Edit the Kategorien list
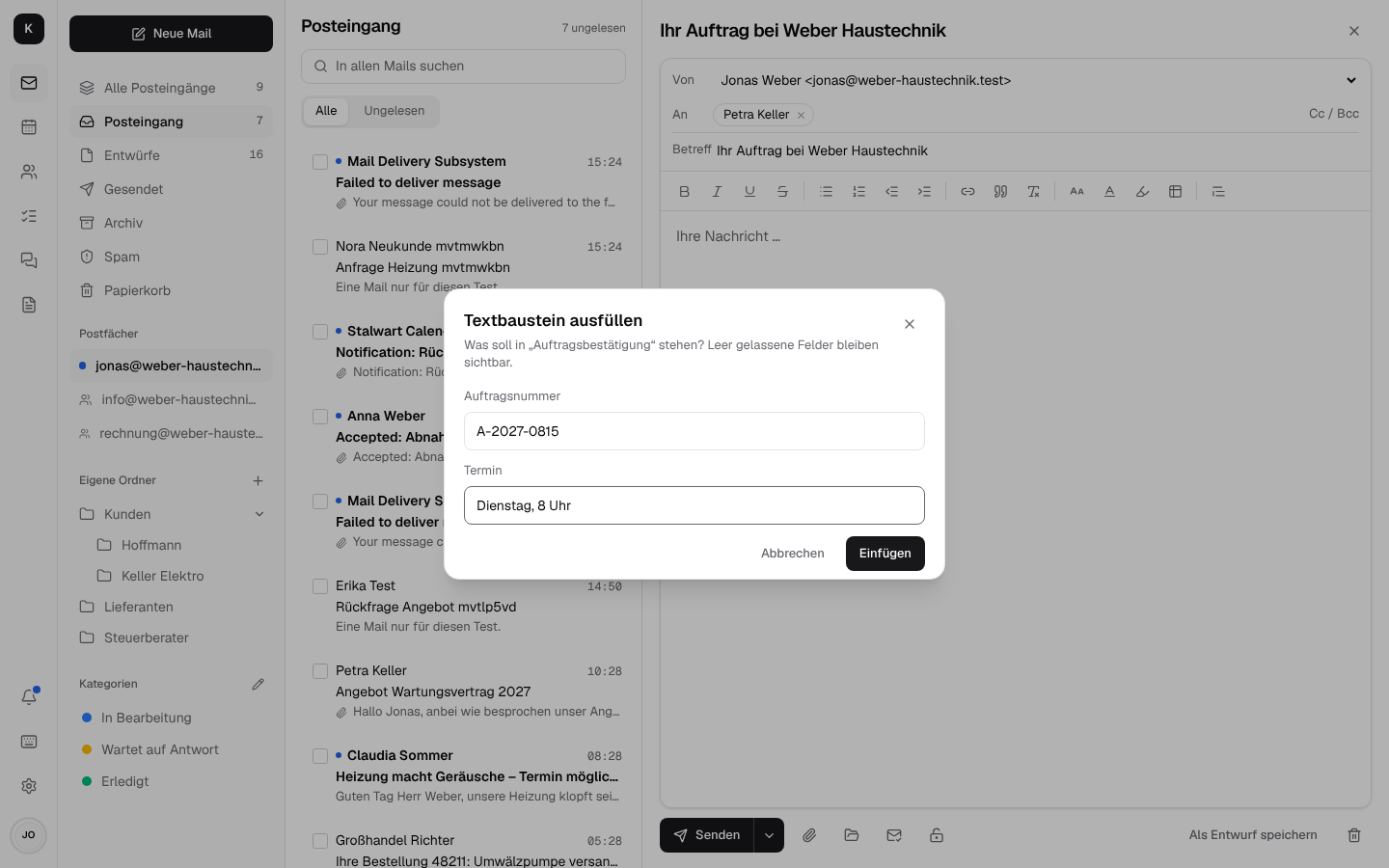Image resolution: width=1389 pixels, height=868 pixels. pyautogui.click(x=258, y=684)
